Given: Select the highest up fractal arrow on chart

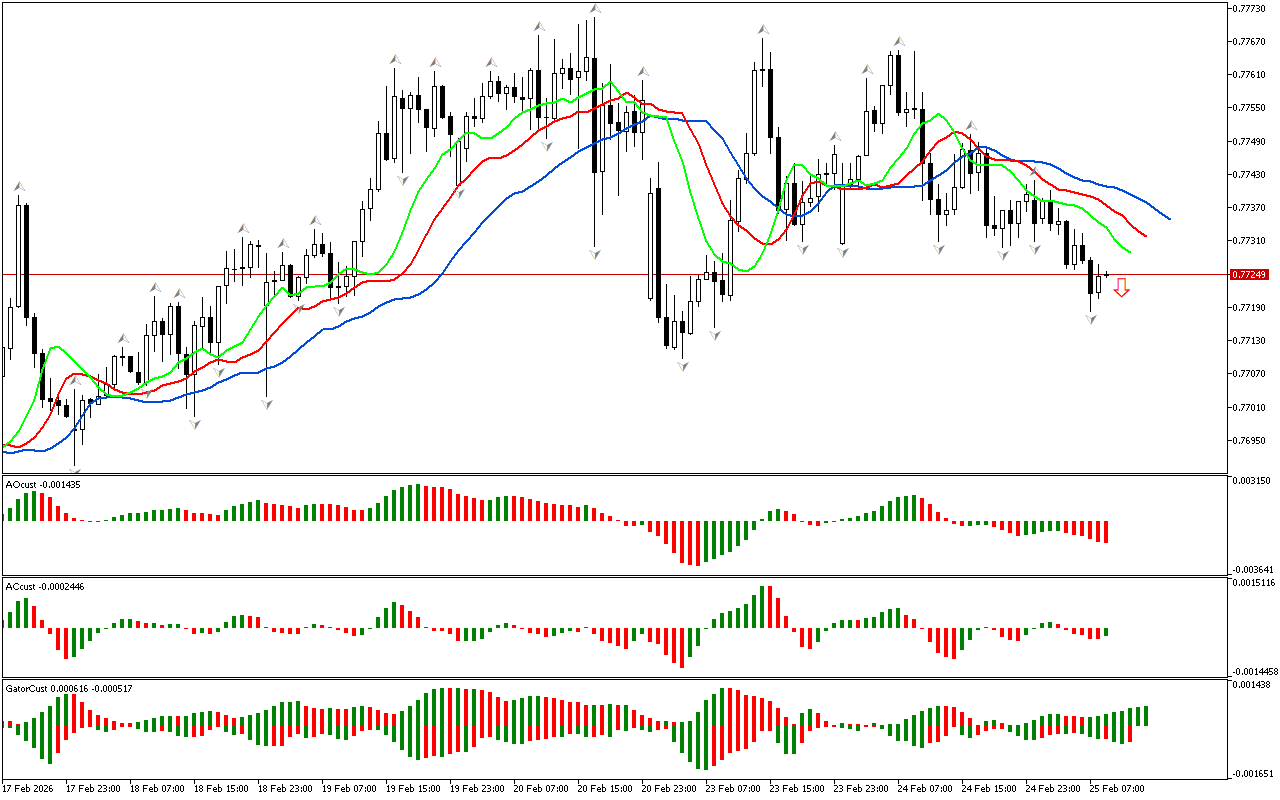Looking at the screenshot, I should click(595, 9).
